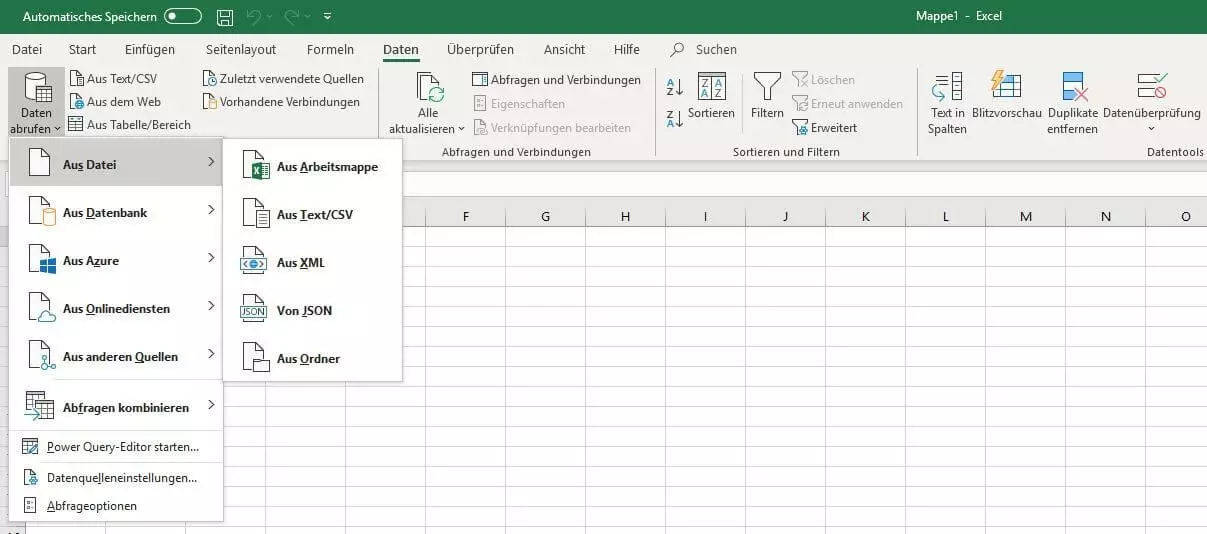Switch to the Ansicht tab

(x=565, y=49)
